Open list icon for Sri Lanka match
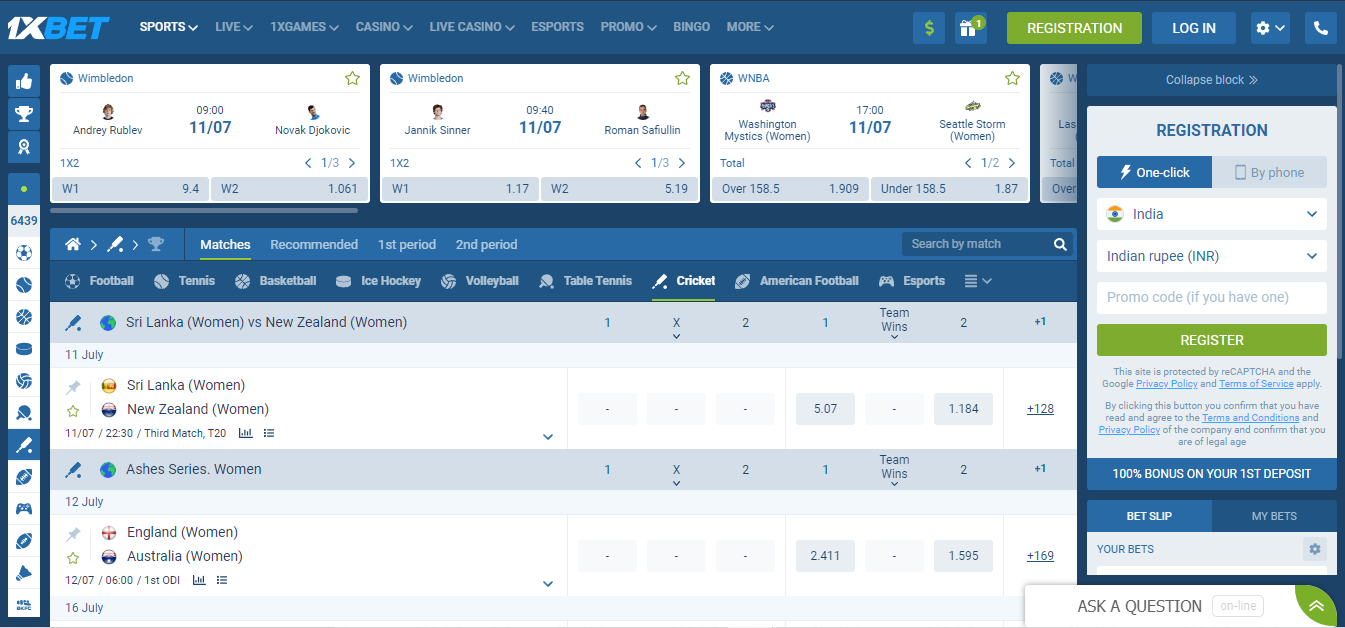 pos(268,433)
